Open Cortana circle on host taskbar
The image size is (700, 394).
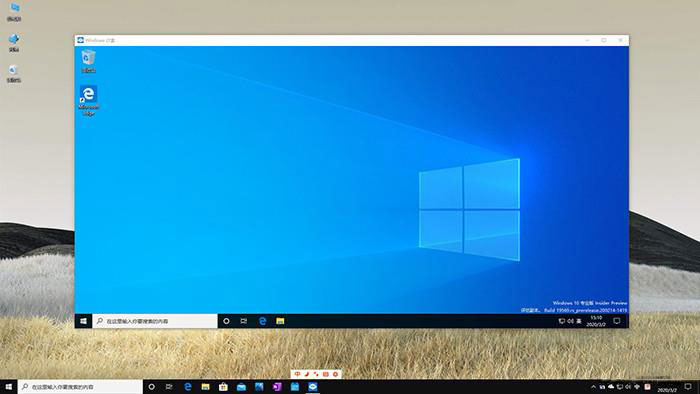(152, 387)
